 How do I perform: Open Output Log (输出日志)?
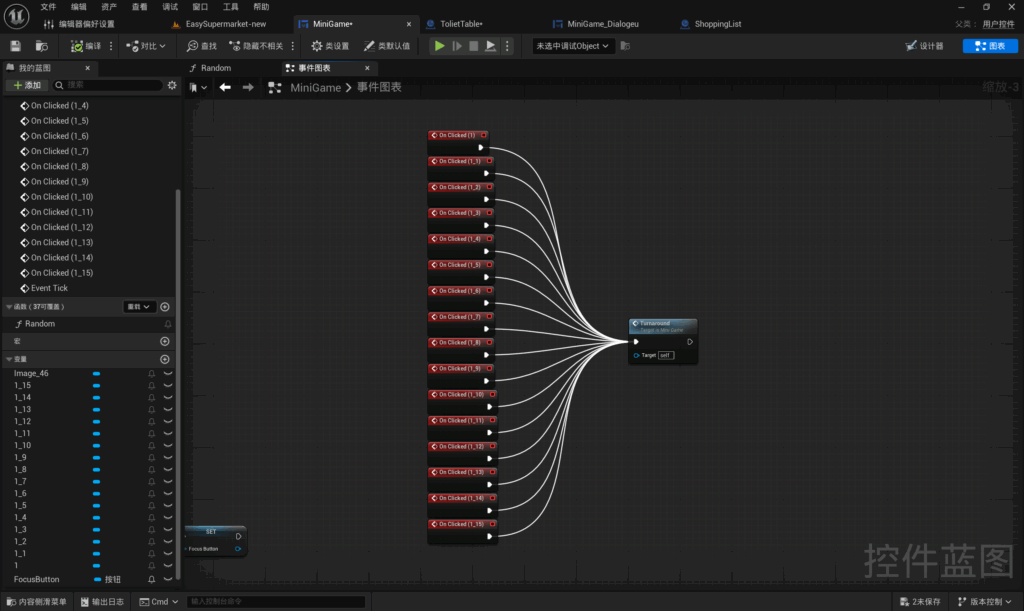pyautogui.click(x=102, y=602)
